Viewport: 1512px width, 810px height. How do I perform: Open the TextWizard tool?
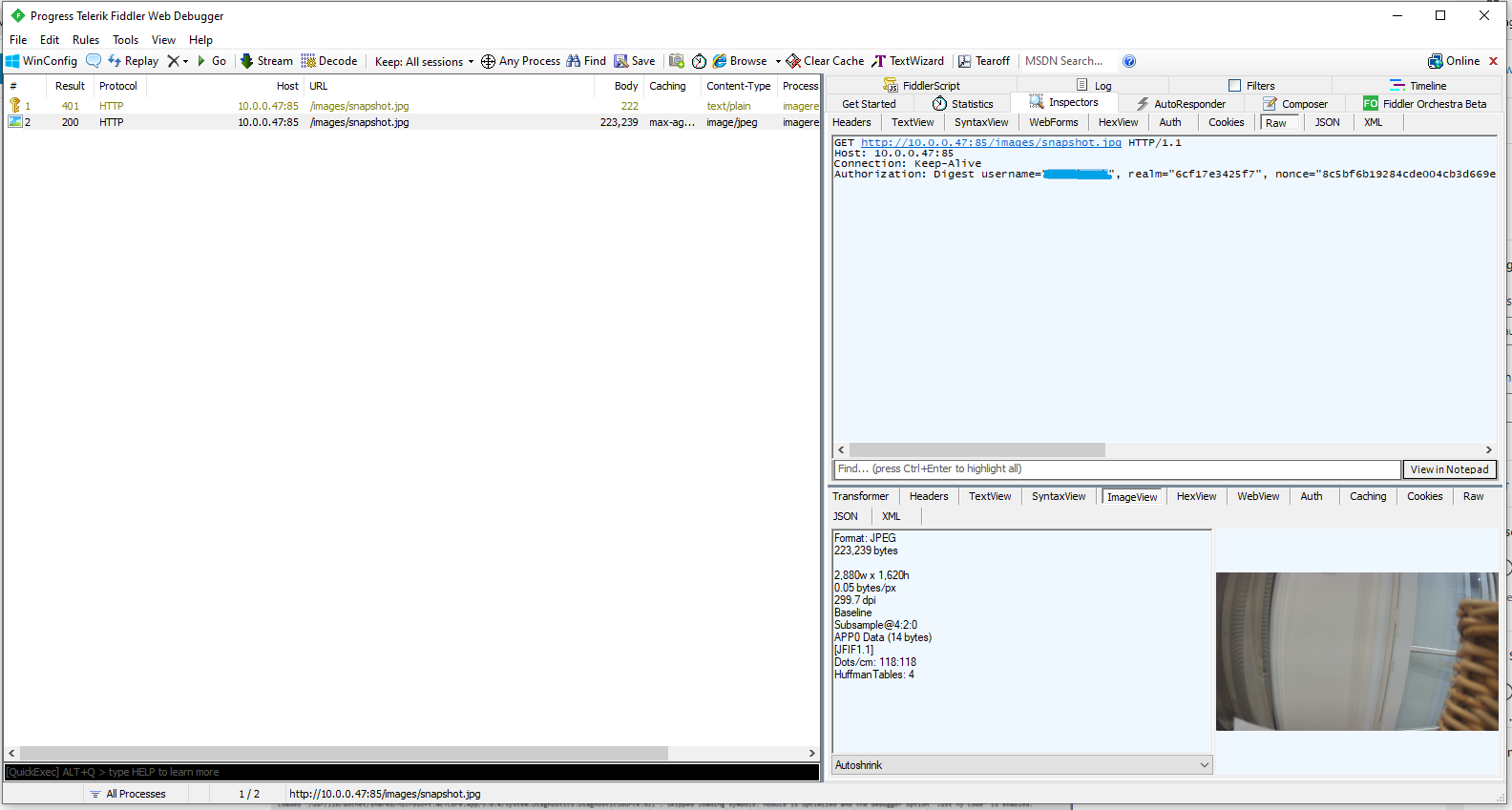click(908, 61)
